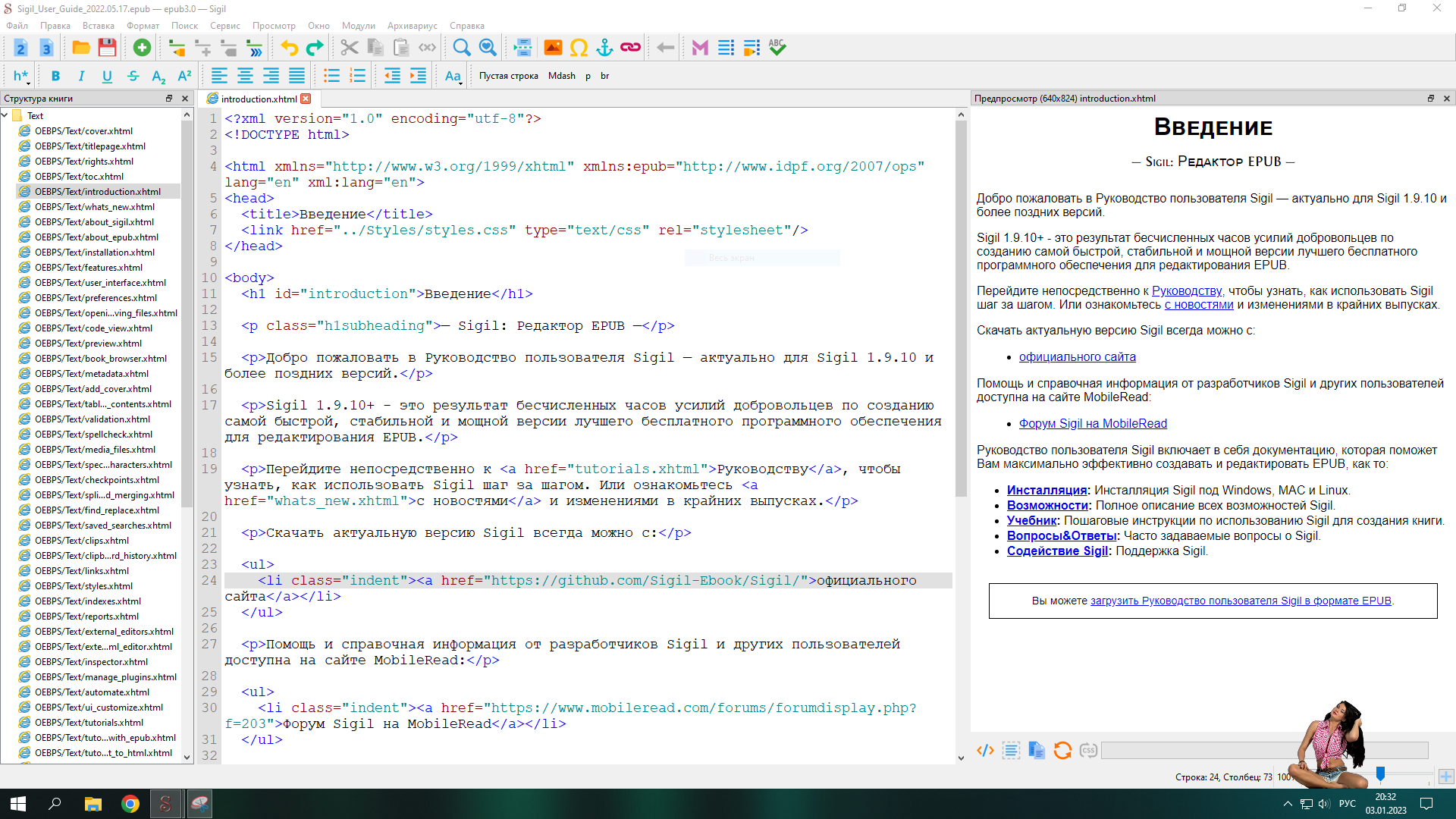Viewport: 1456px width, 819px height.
Task: Click the Пустая строка clip button
Action: point(508,76)
